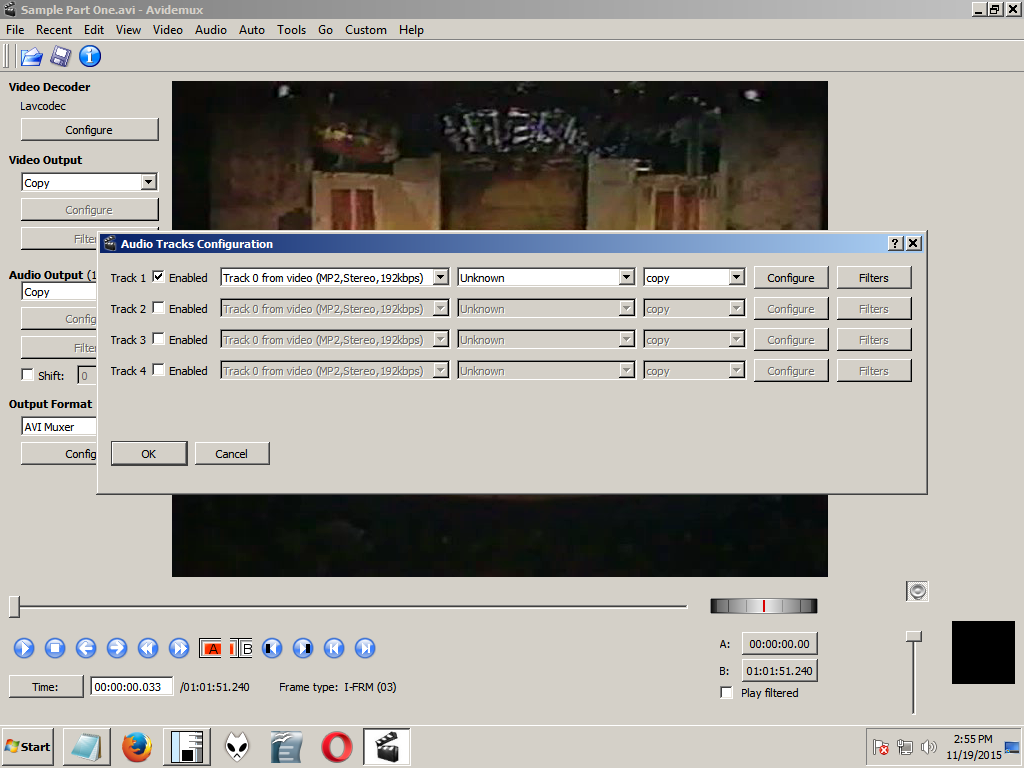Open the Tools menu
The height and width of the screenshot is (768, 1024).
[291, 30]
